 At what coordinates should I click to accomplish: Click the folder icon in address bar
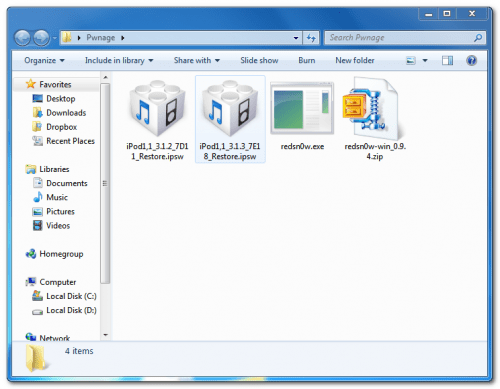tap(67, 37)
